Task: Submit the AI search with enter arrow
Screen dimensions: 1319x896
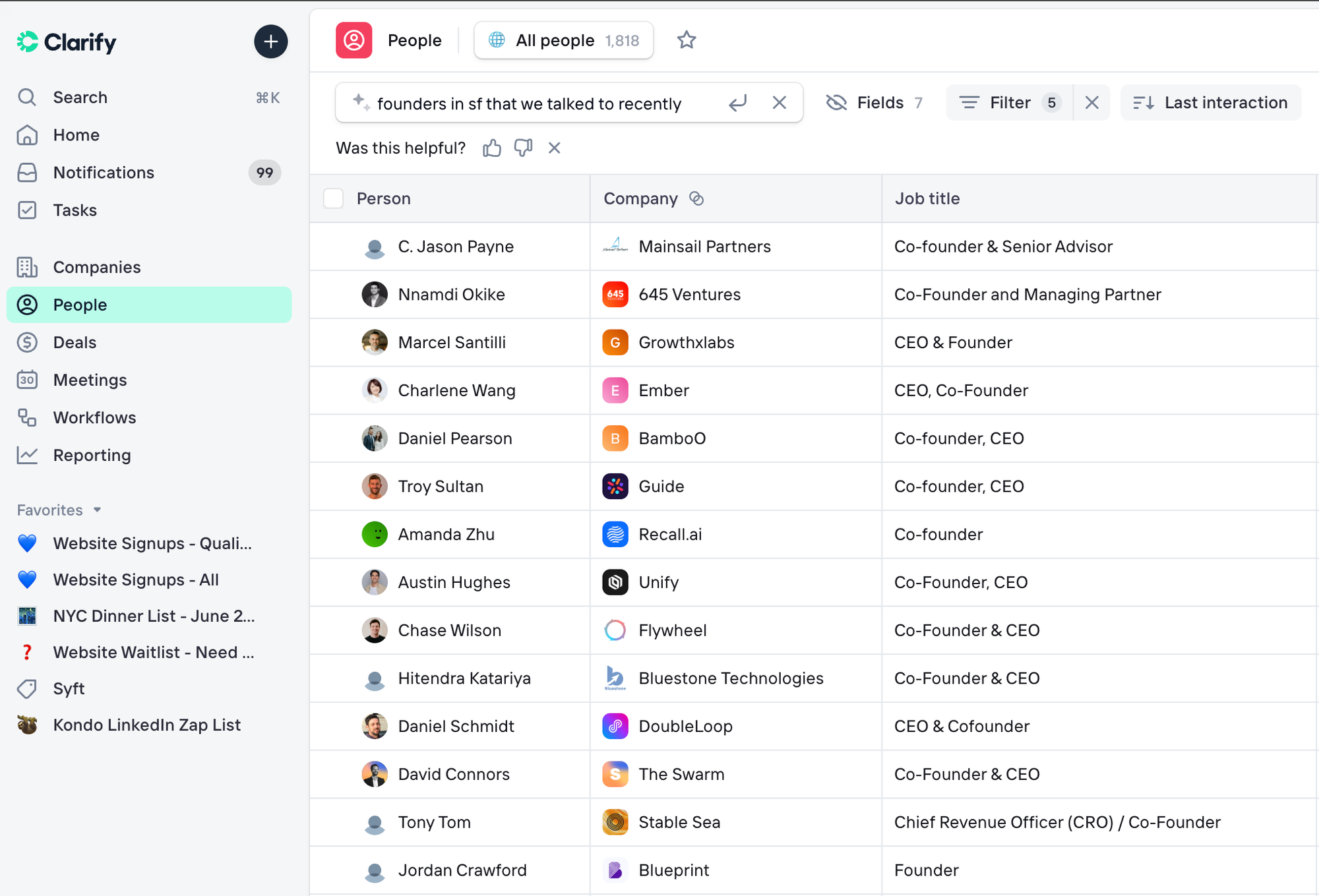Action: 737,103
